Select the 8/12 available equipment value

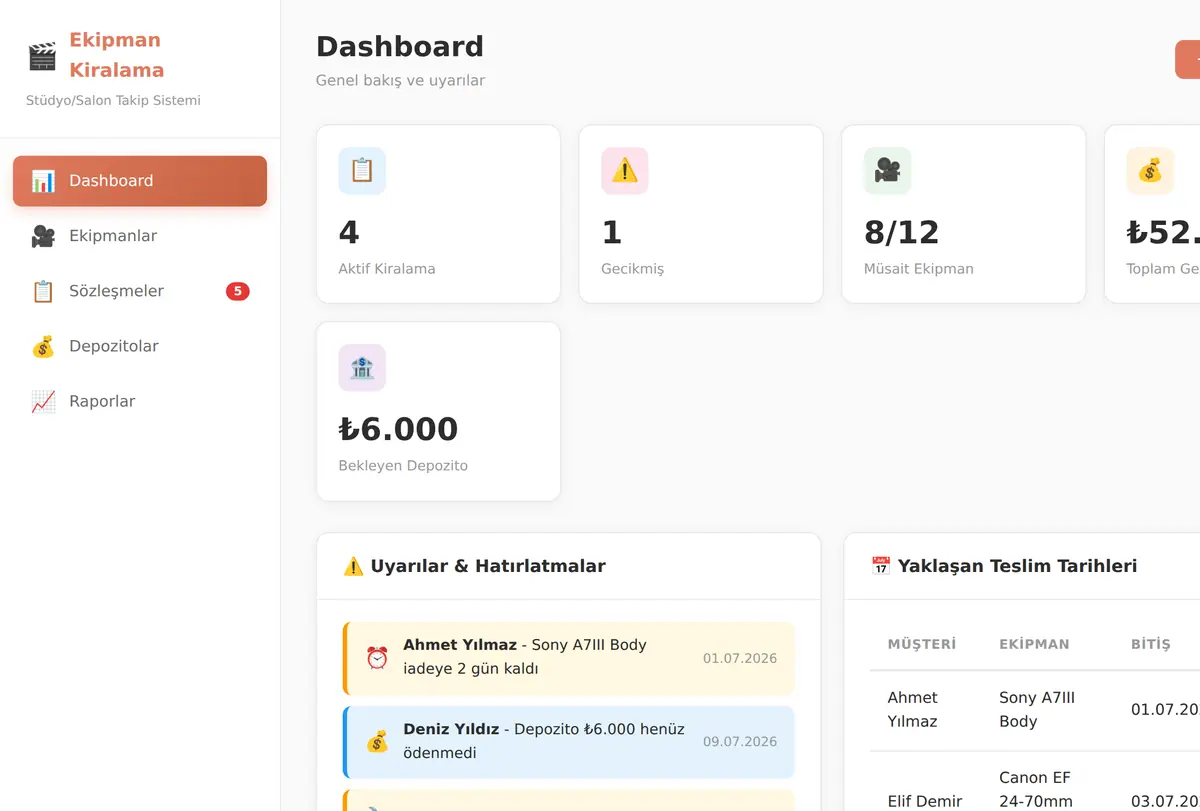coord(902,233)
